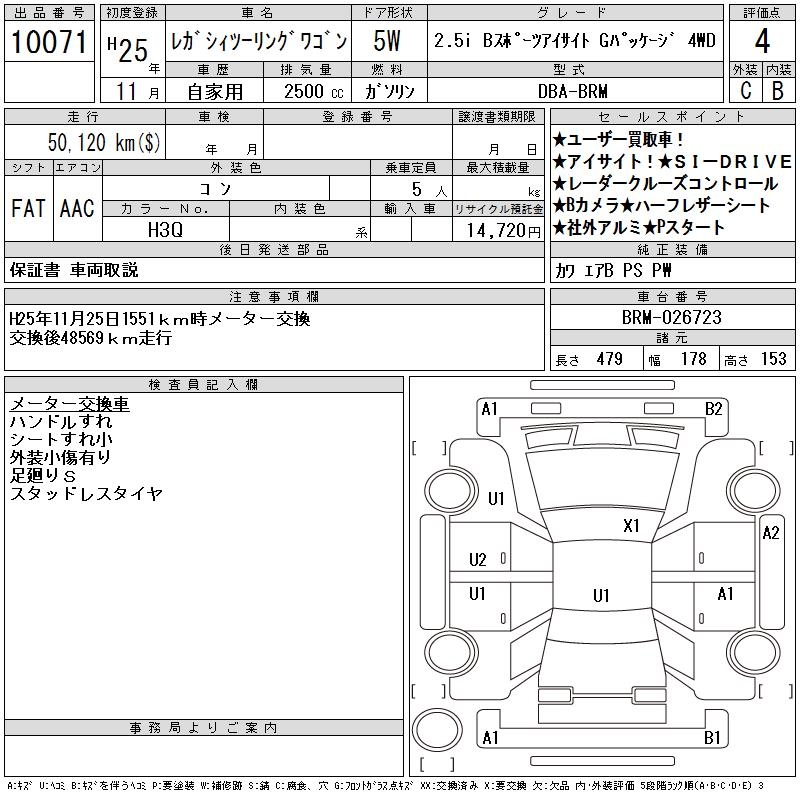The image size is (800, 800).
Task: Click inspector remark ハンドルすれ
Action: click(x=61, y=421)
